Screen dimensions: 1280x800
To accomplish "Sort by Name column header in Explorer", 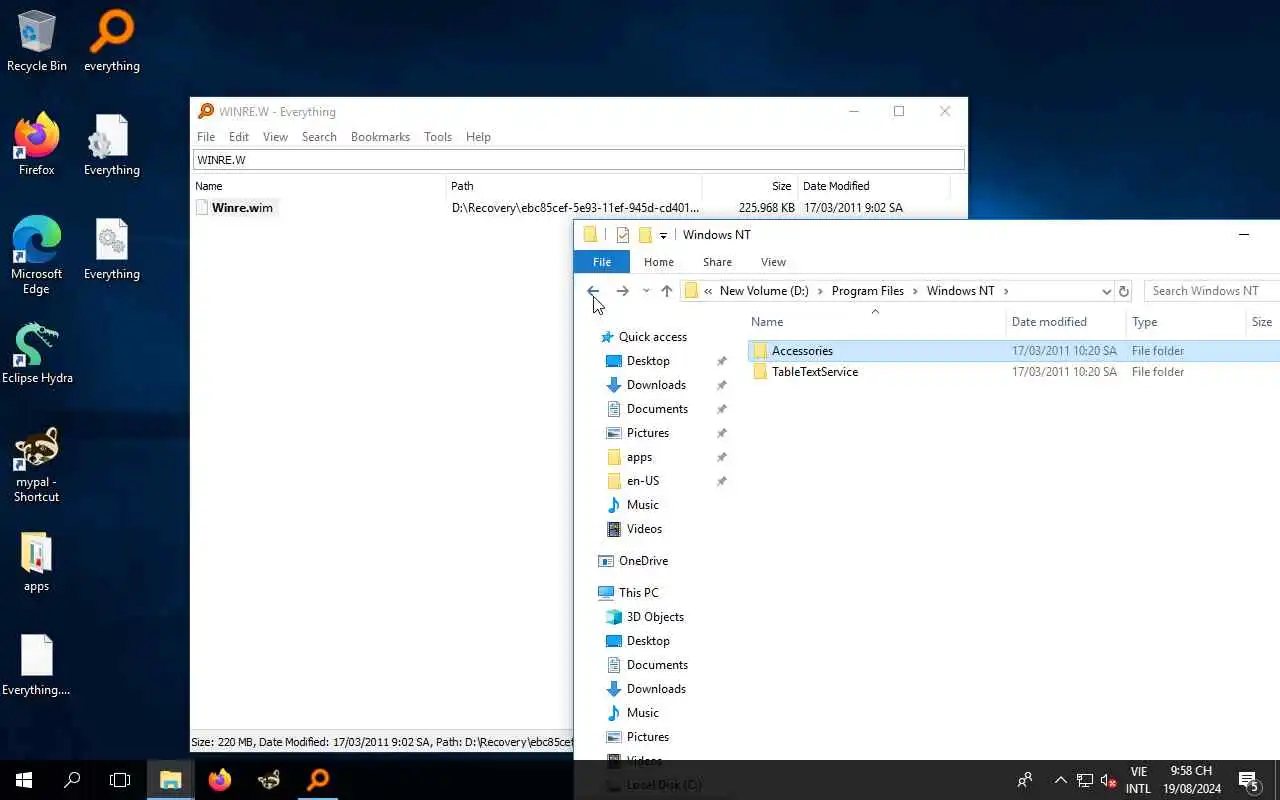I will 876,322.
